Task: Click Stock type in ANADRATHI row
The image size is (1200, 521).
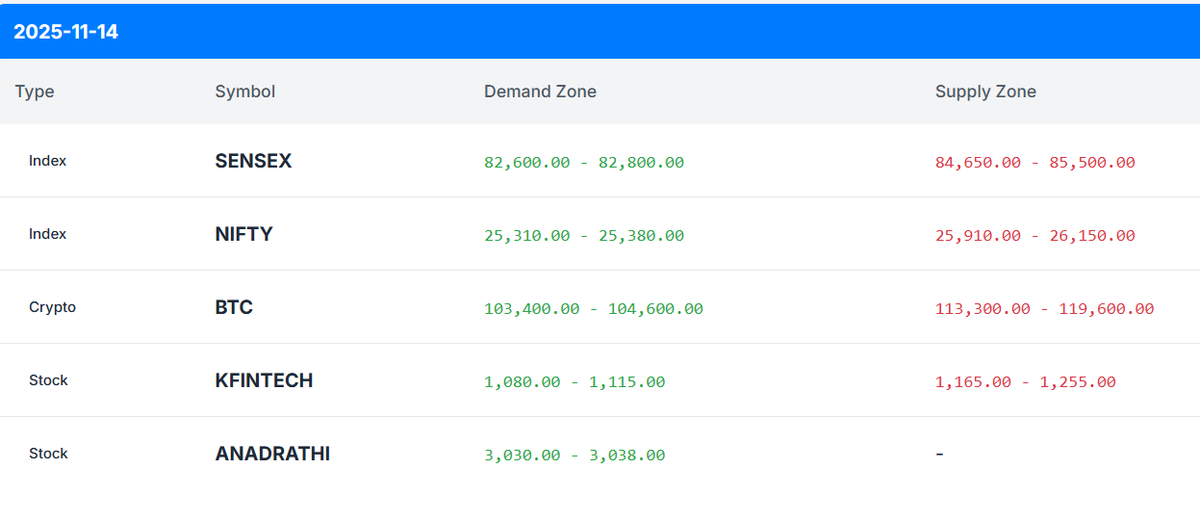Action: (x=48, y=453)
